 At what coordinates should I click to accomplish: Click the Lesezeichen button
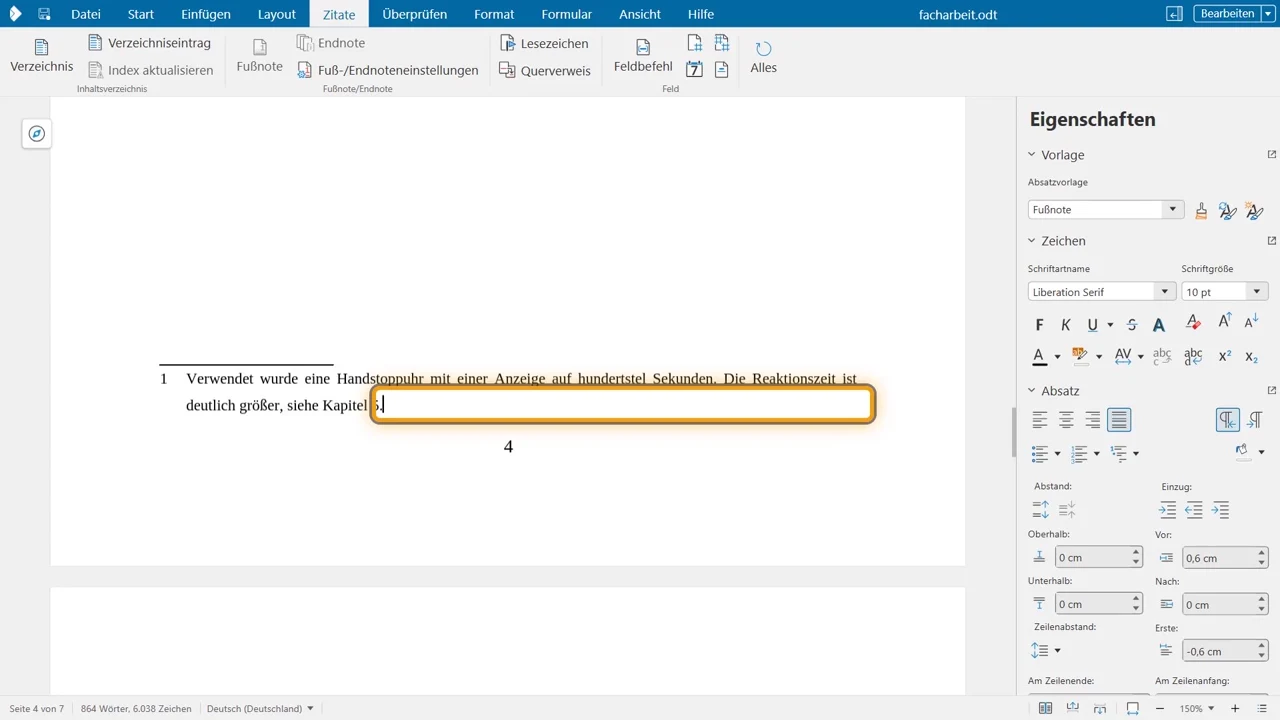544,44
